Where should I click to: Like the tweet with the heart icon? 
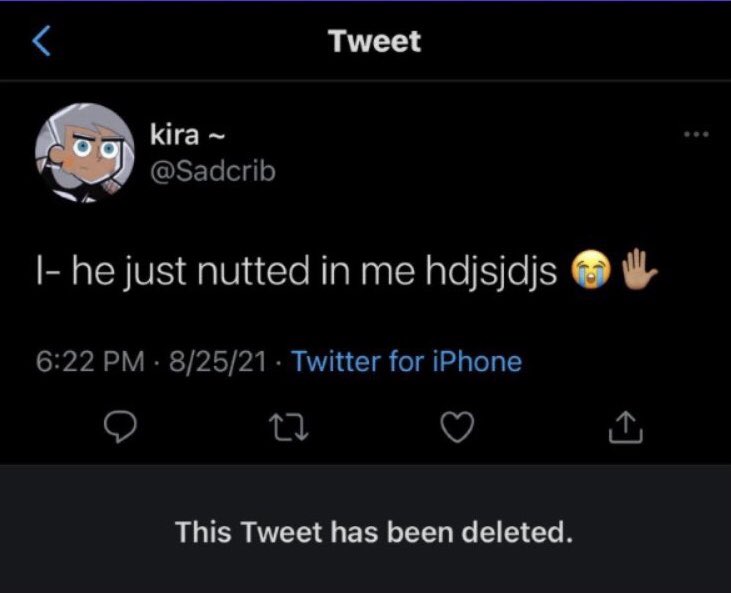[457, 427]
